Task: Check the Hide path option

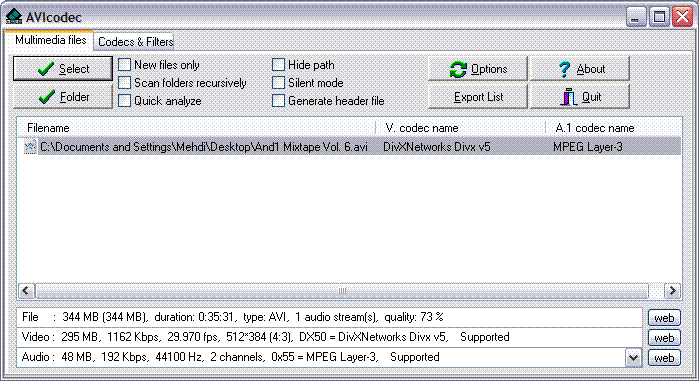Action: pyautogui.click(x=278, y=65)
